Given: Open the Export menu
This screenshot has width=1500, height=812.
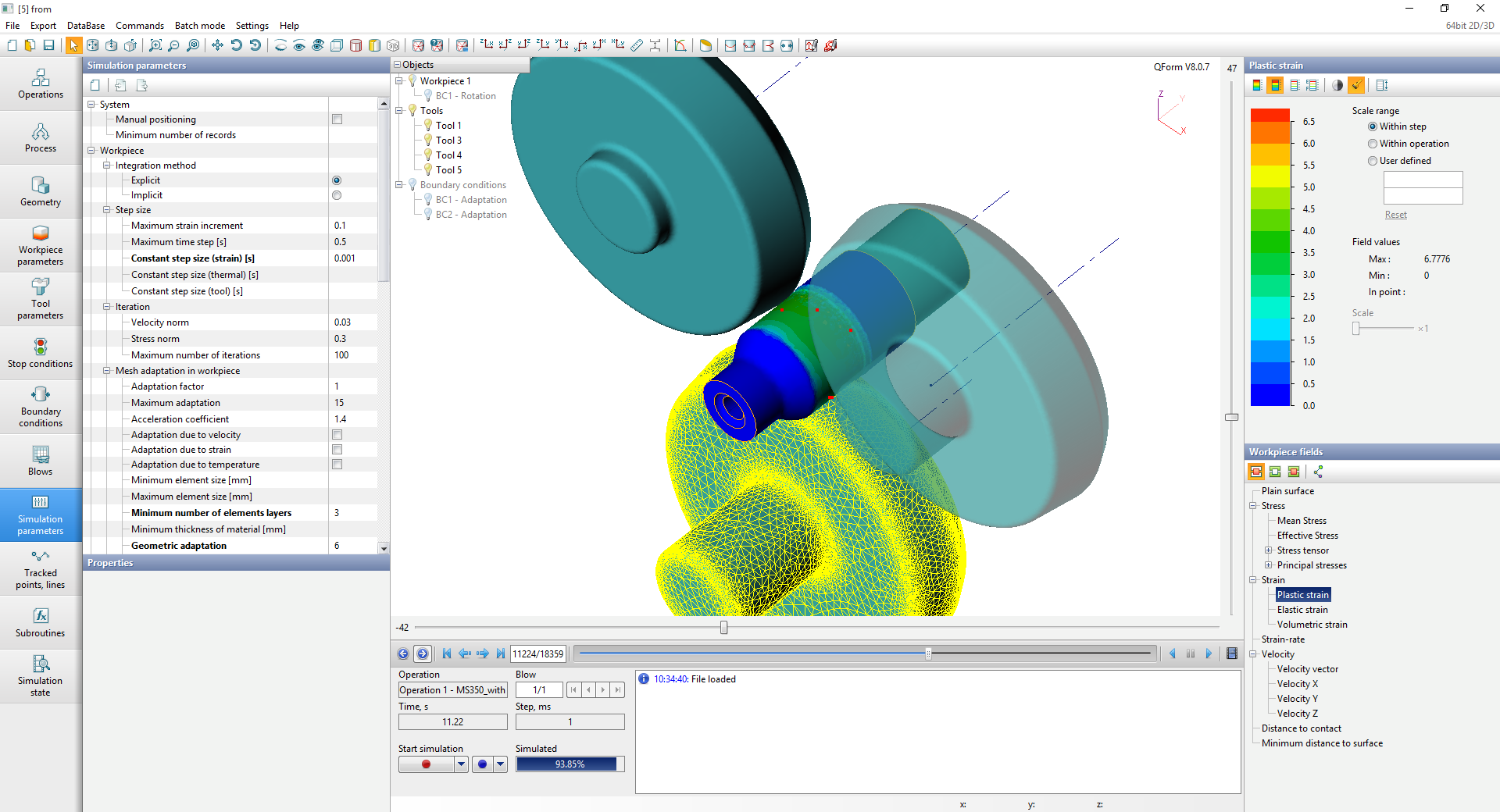Looking at the screenshot, I should tap(43, 26).
